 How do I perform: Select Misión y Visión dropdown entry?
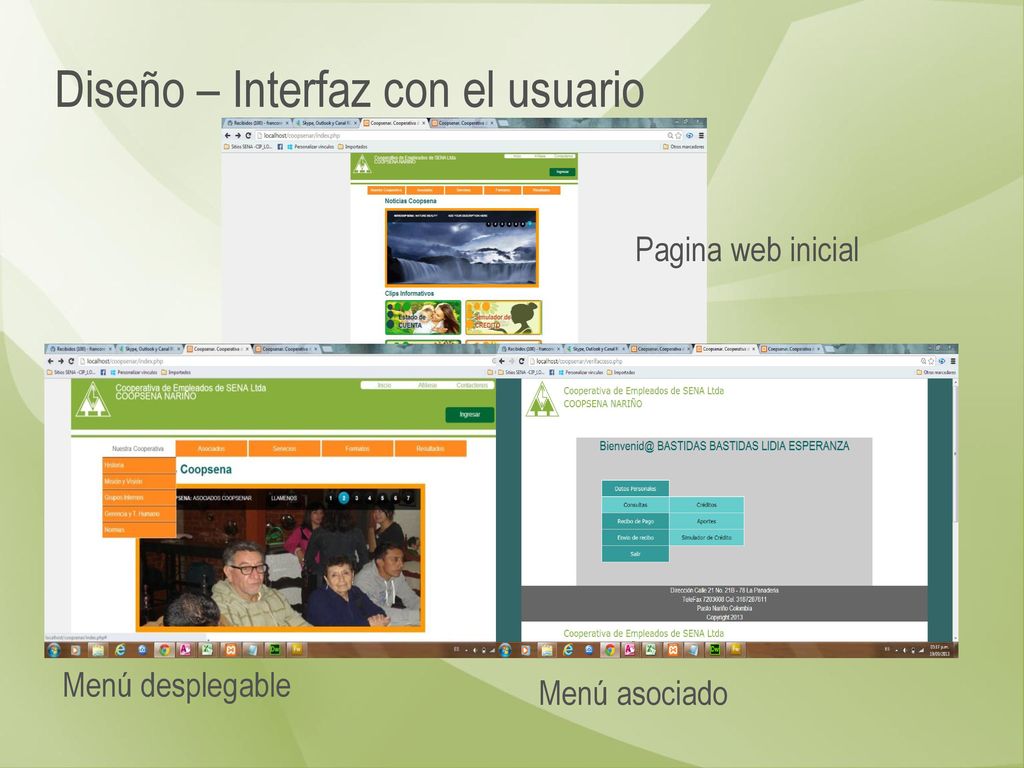click(x=139, y=481)
